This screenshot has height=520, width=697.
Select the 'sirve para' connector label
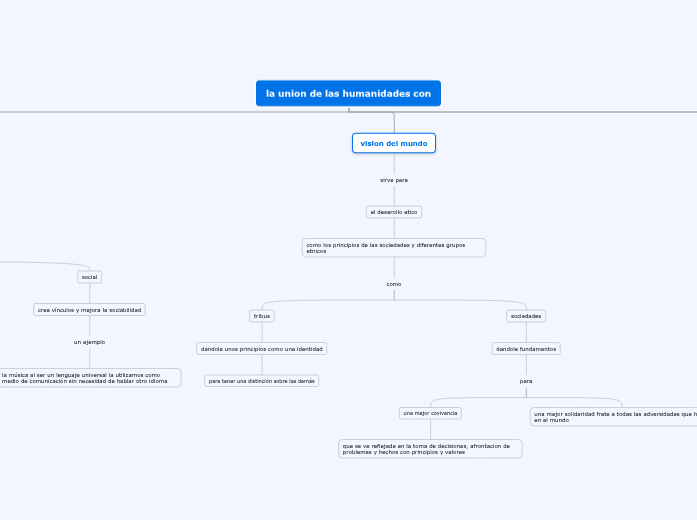point(394,180)
